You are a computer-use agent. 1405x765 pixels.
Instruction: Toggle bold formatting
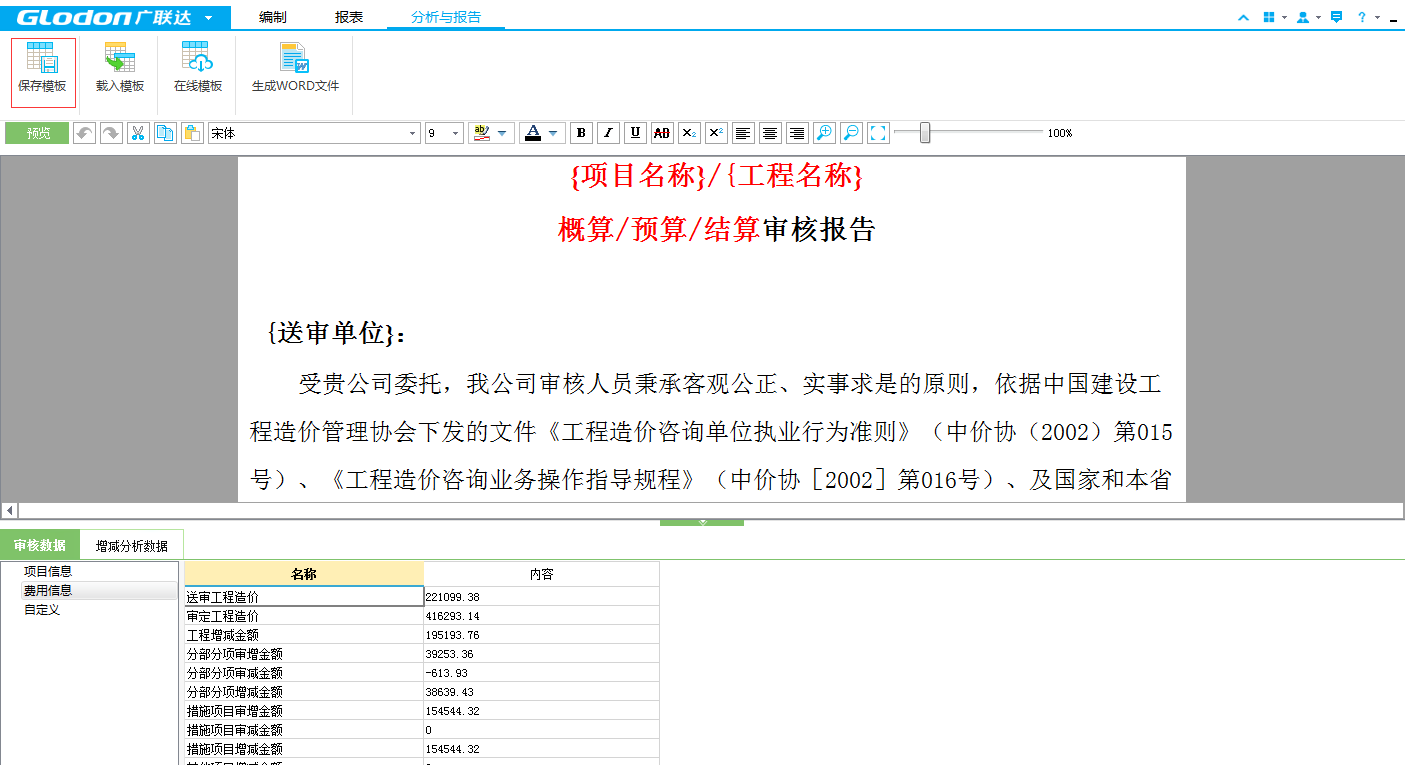(x=581, y=133)
